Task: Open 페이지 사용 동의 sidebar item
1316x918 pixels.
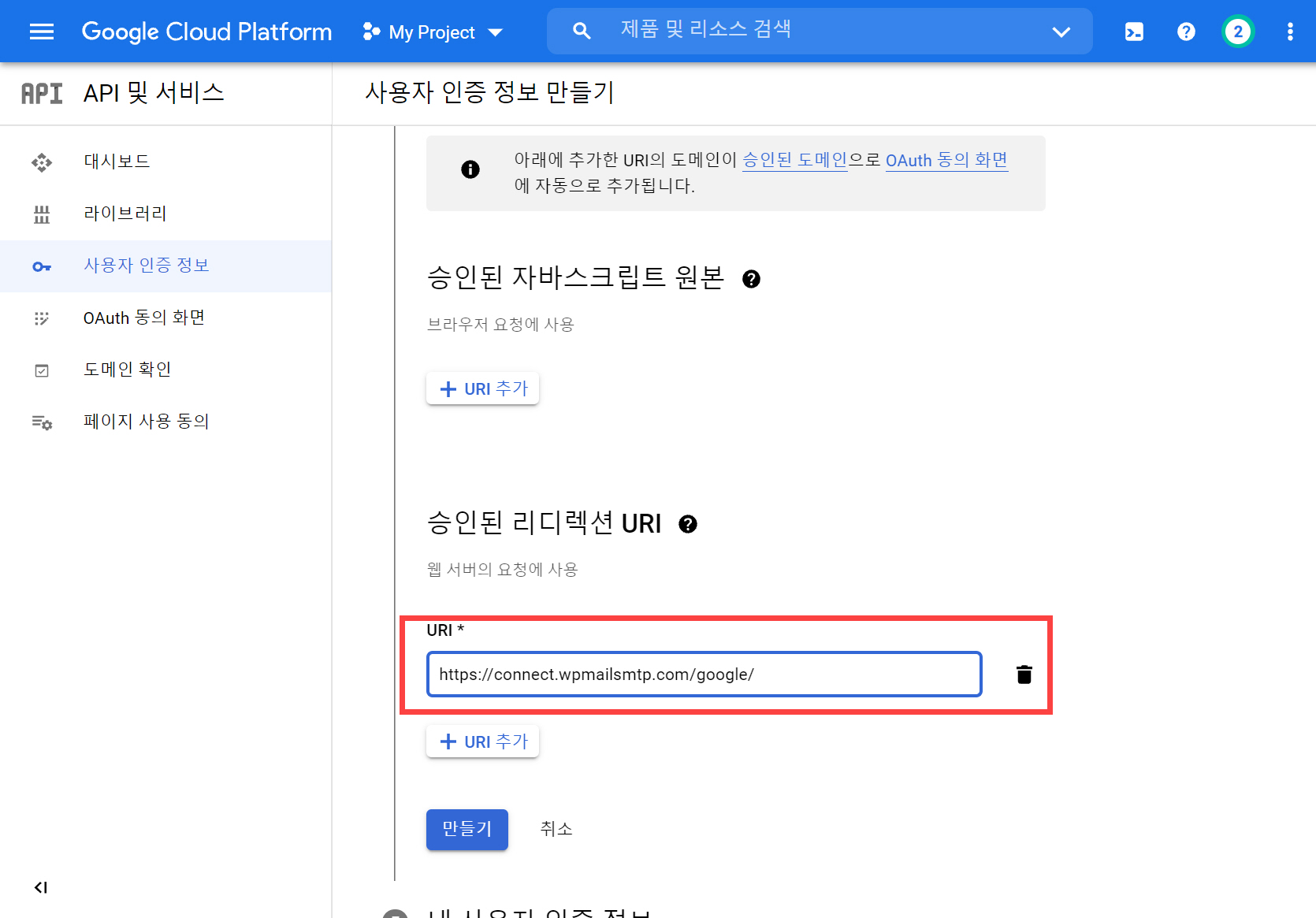Action: pyautogui.click(x=165, y=422)
